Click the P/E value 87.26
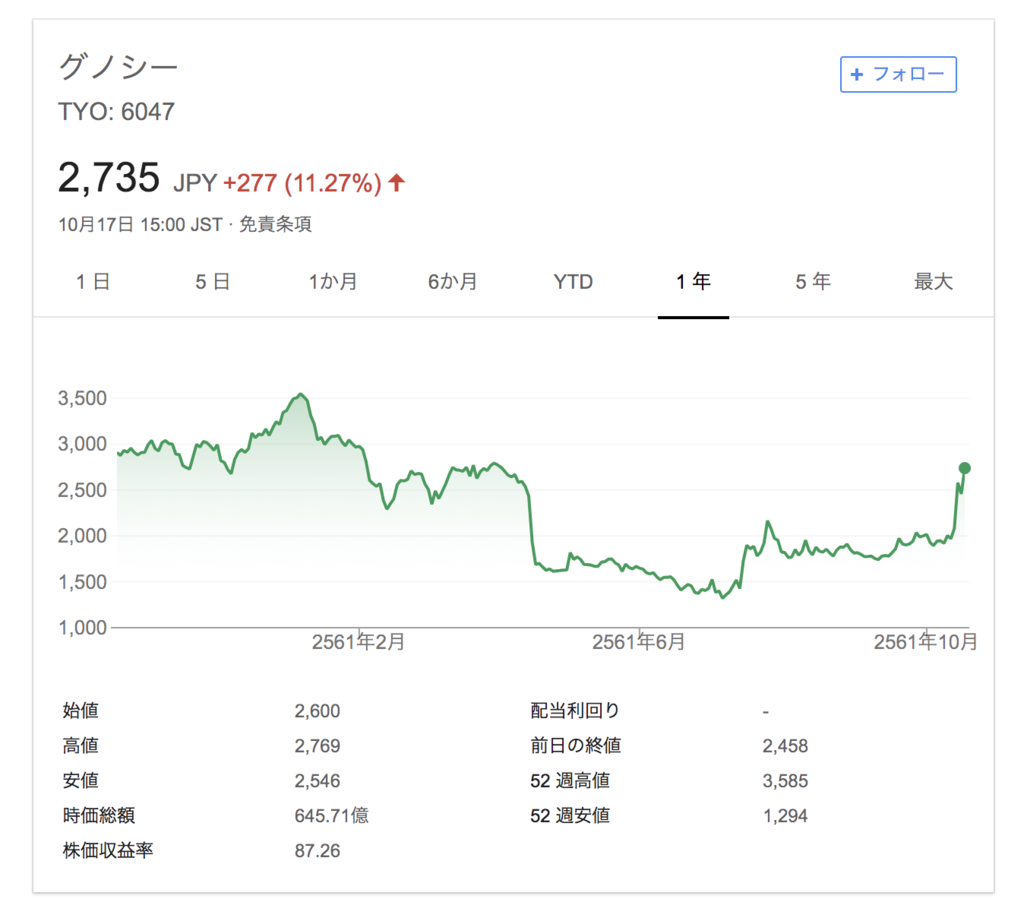The image size is (1024, 918). click(x=317, y=851)
